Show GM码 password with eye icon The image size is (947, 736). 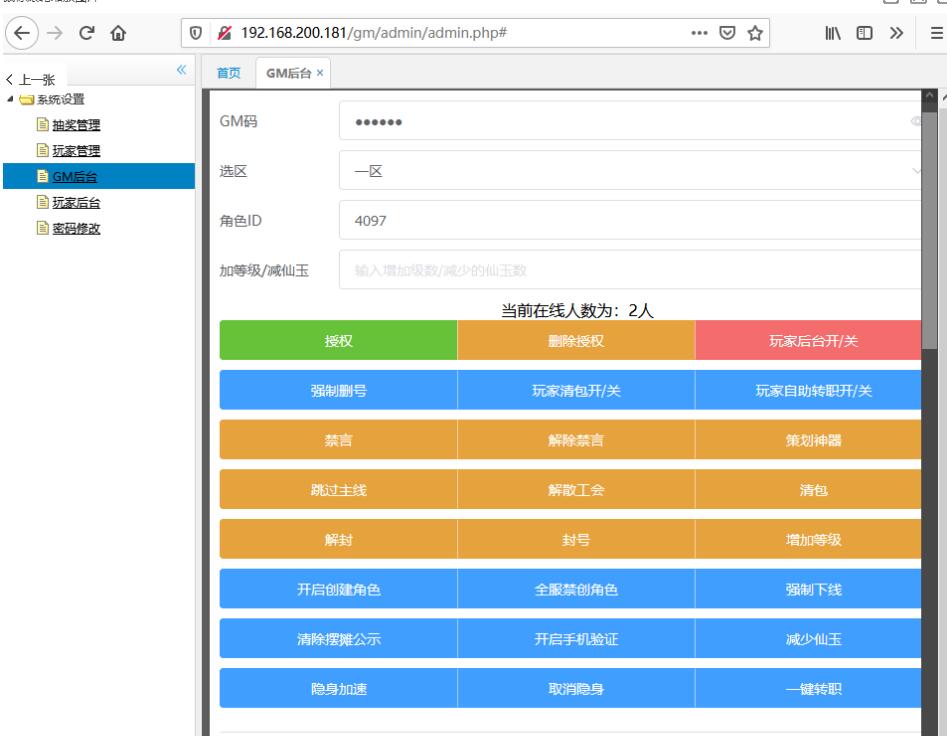915,122
